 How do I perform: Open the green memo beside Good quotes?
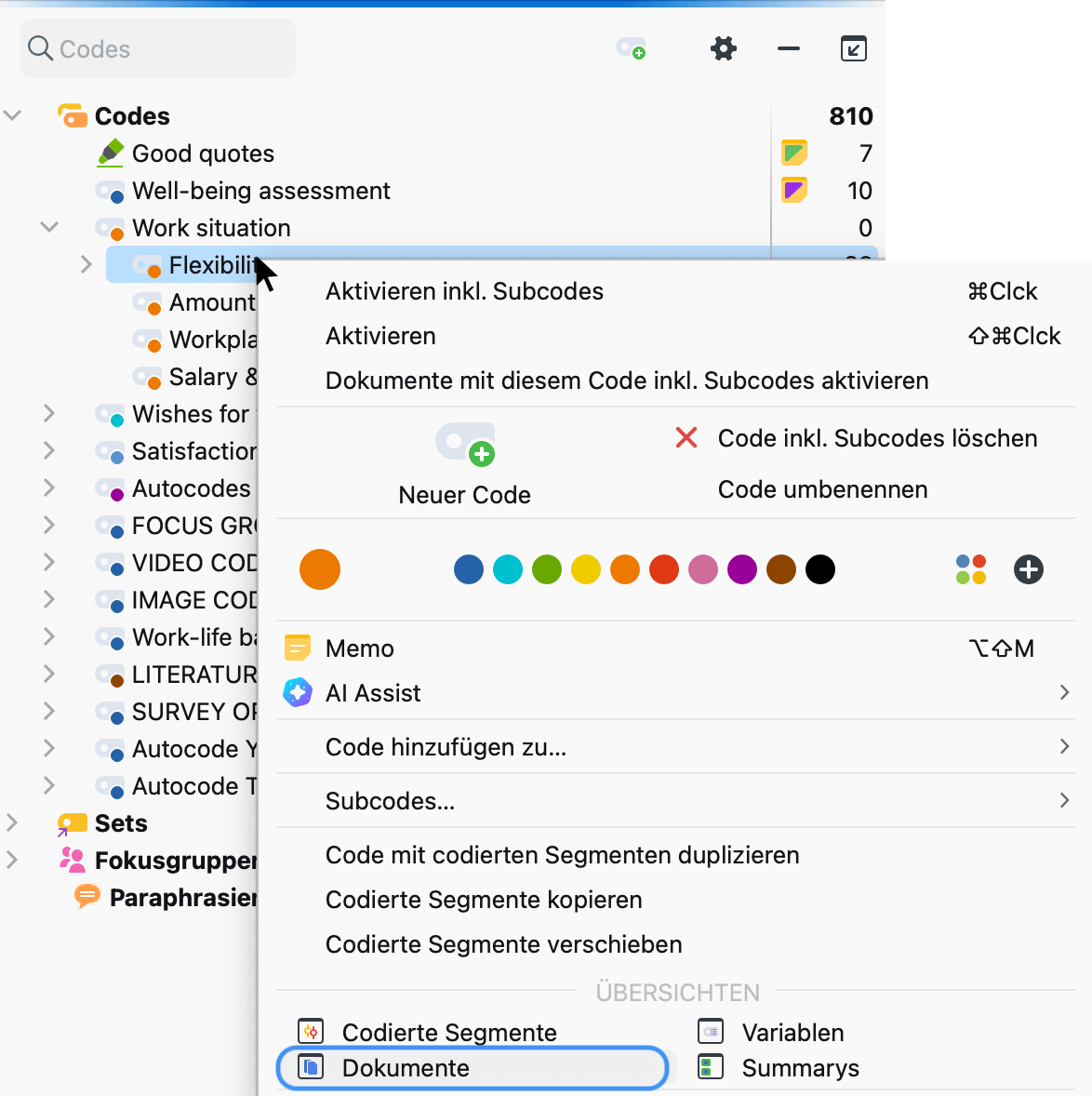(794, 153)
